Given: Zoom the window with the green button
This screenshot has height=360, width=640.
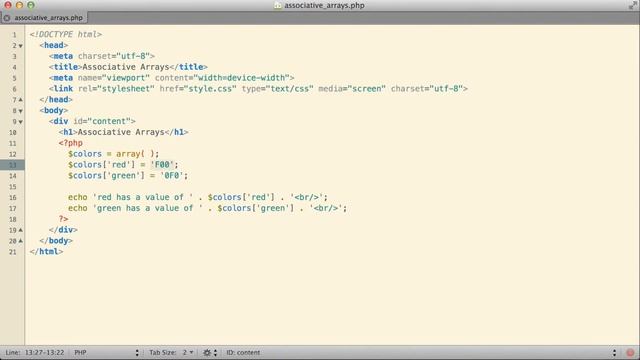Looking at the screenshot, I should [x=31, y=5].
